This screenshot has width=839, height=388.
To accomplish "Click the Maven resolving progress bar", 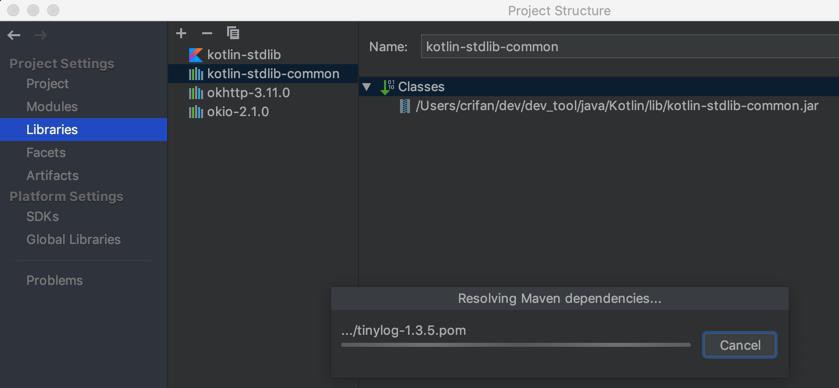I will [x=516, y=345].
